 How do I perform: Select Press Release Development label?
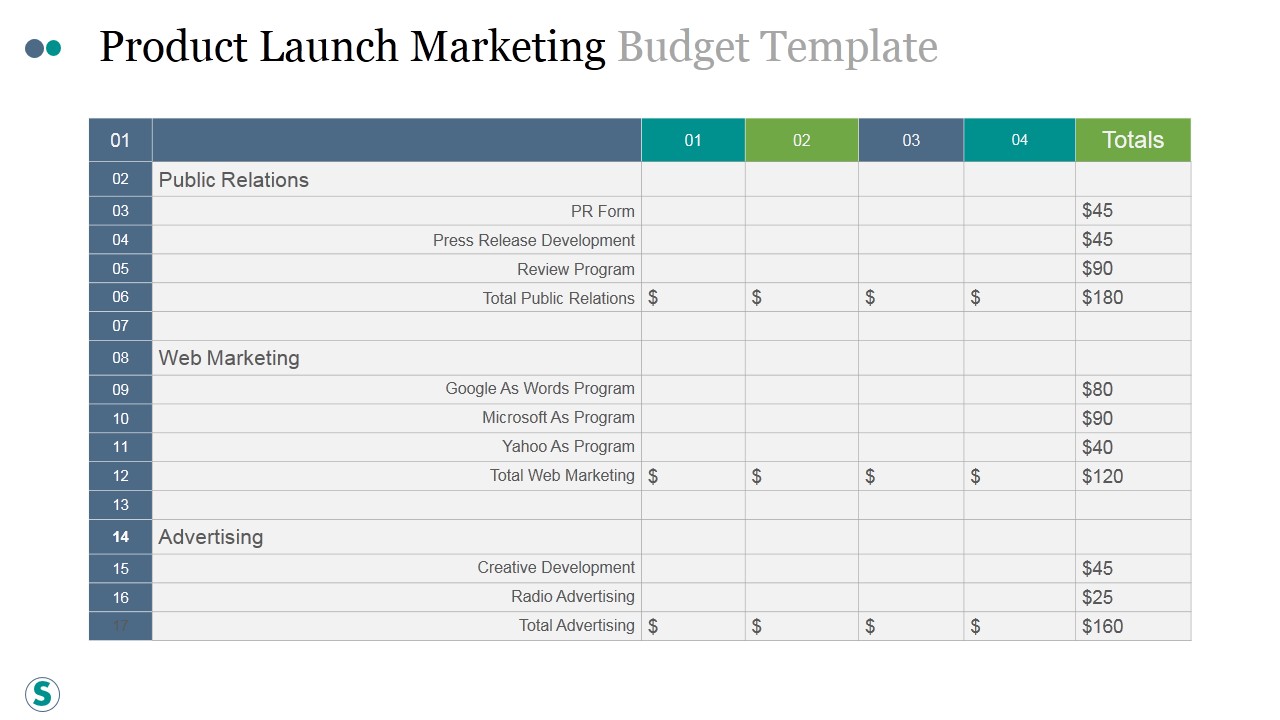(x=534, y=240)
